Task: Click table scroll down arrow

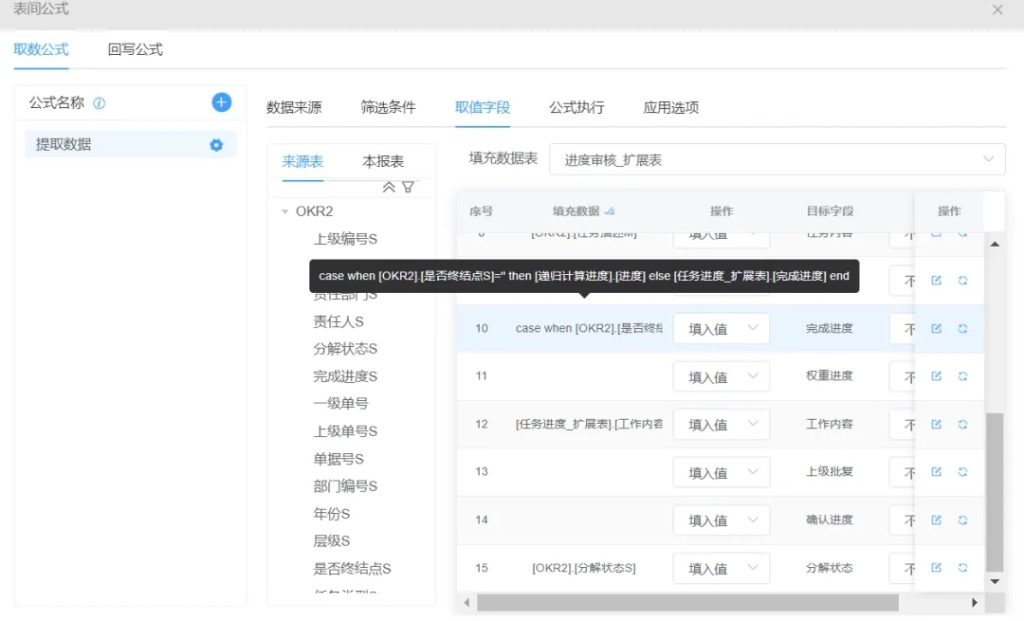Action: [x=995, y=581]
